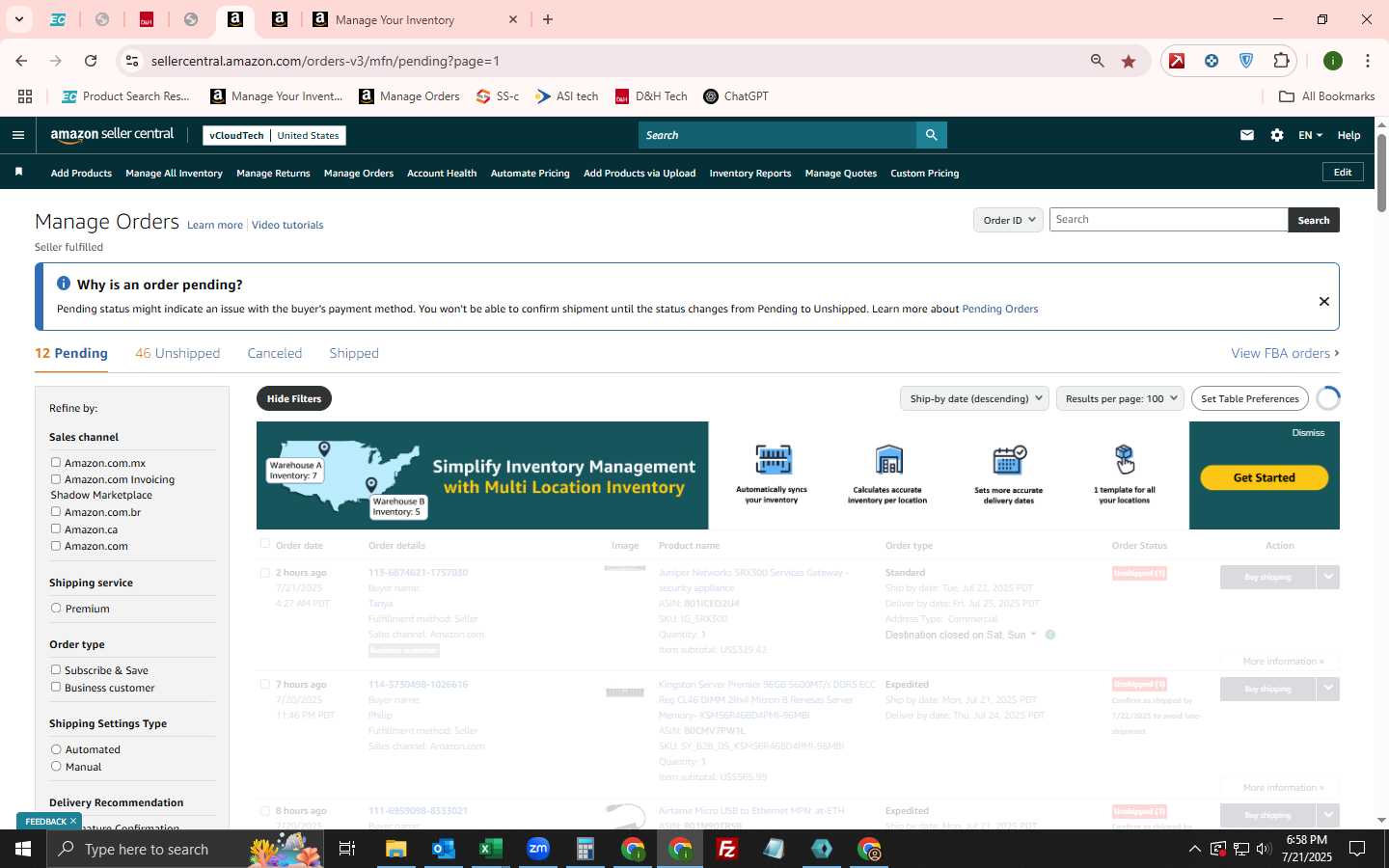This screenshot has height=868, width=1389.
Task: Bookmark this page with the star icon
Action: (1129, 61)
